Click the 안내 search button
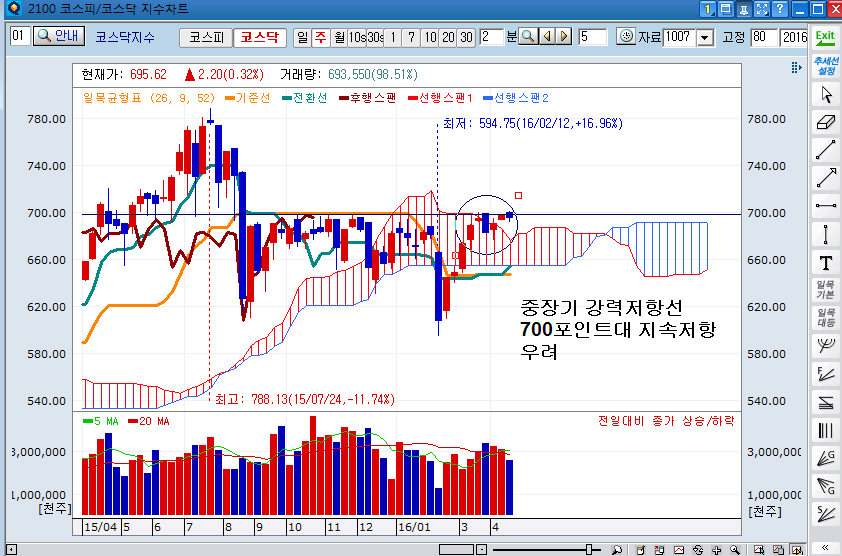842x556 pixels. tap(59, 37)
